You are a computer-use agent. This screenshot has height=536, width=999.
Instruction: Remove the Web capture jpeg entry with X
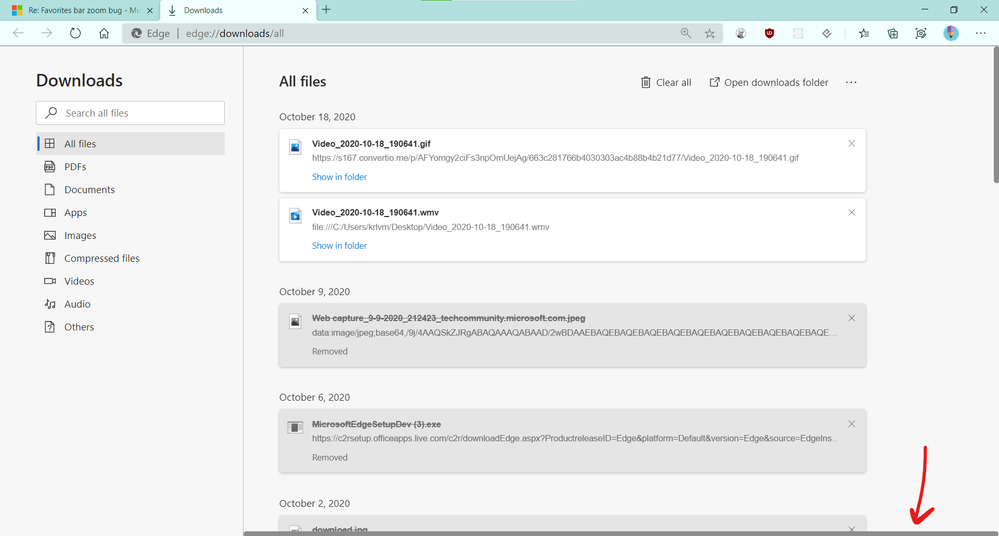(x=851, y=318)
